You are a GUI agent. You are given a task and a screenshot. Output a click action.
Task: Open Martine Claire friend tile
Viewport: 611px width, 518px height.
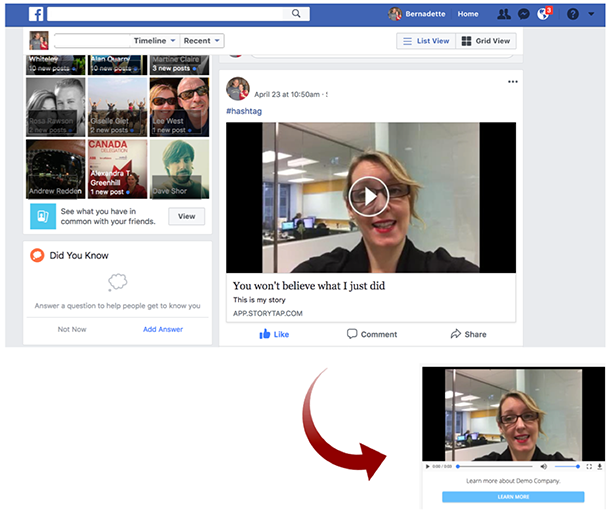tap(179, 65)
